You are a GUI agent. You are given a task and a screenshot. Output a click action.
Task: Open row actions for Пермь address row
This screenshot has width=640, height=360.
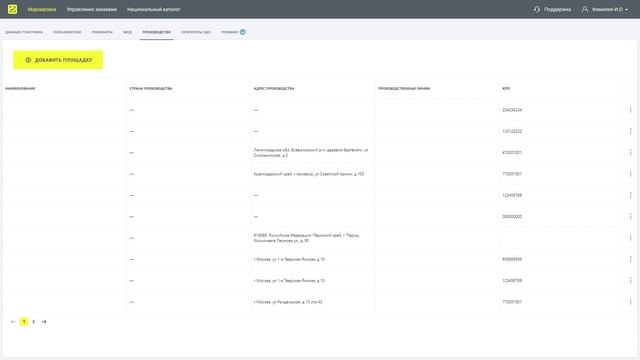pyautogui.click(x=630, y=238)
